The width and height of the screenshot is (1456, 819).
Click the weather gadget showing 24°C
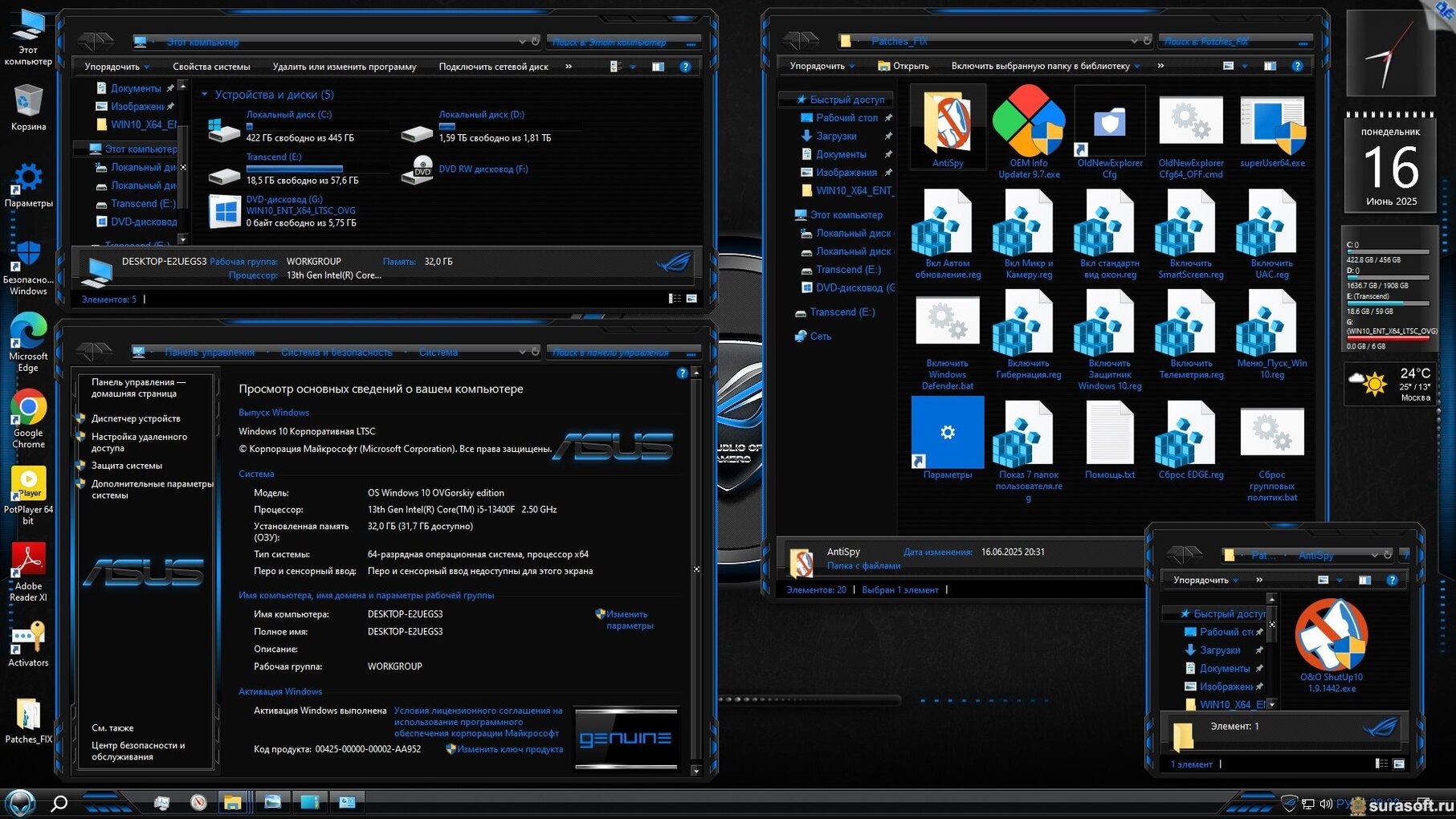(x=1391, y=385)
